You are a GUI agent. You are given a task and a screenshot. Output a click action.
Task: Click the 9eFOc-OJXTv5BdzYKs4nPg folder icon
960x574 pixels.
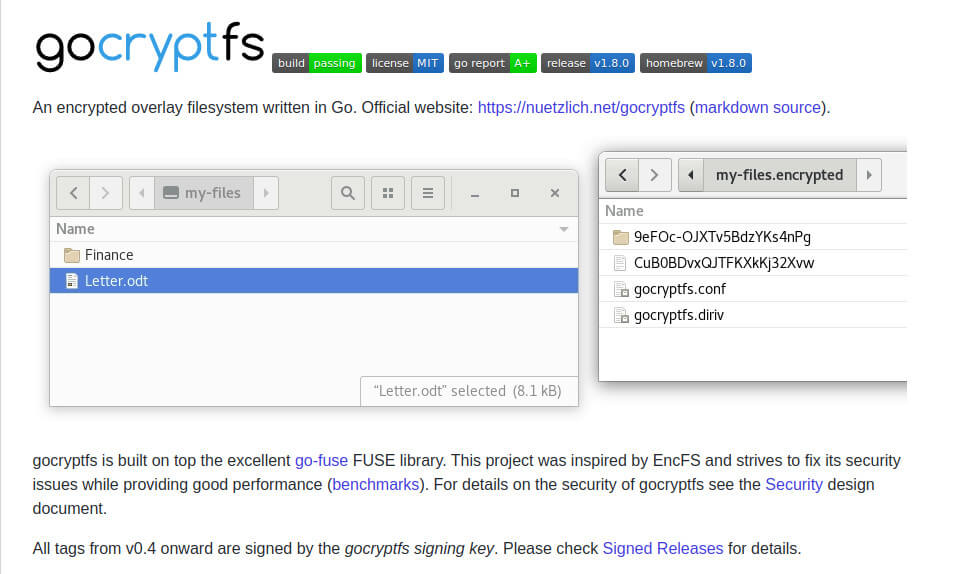pos(621,237)
